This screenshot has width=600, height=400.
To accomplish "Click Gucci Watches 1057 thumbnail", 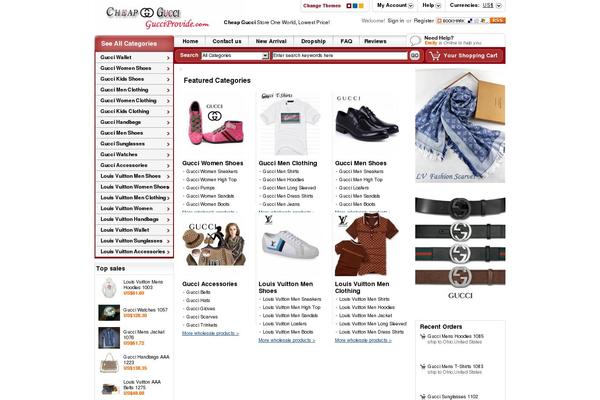I will tap(109, 313).
